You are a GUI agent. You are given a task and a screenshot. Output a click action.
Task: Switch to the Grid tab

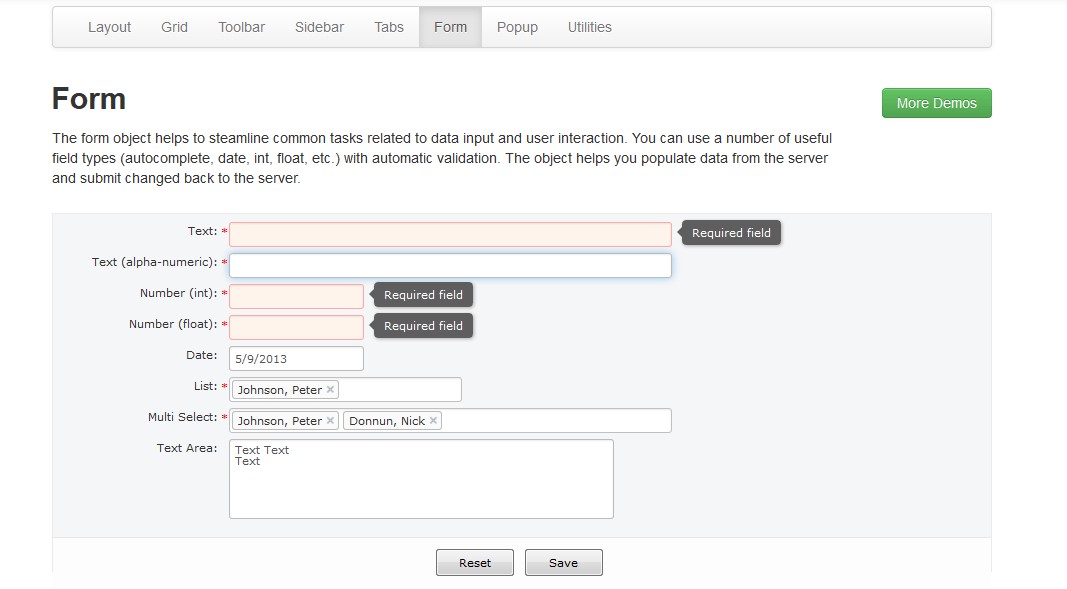(x=174, y=27)
